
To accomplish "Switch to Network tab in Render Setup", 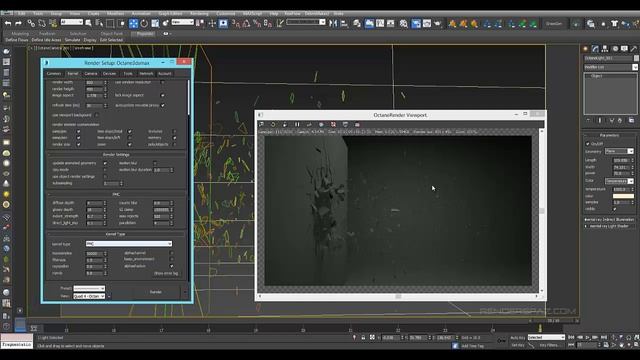I will click(x=146, y=73).
